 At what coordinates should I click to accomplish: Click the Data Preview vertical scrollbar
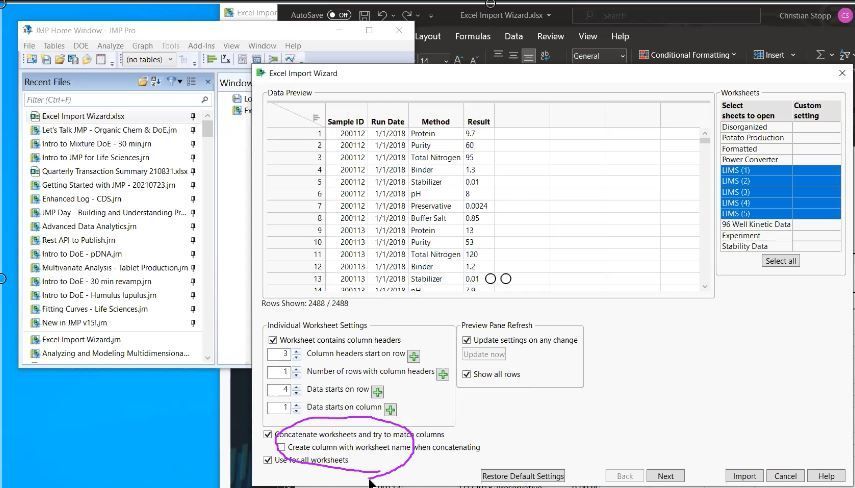(705, 210)
